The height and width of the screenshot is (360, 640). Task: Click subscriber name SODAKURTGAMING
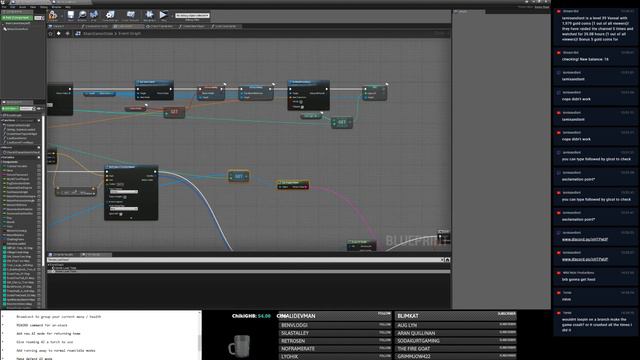(418, 341)
